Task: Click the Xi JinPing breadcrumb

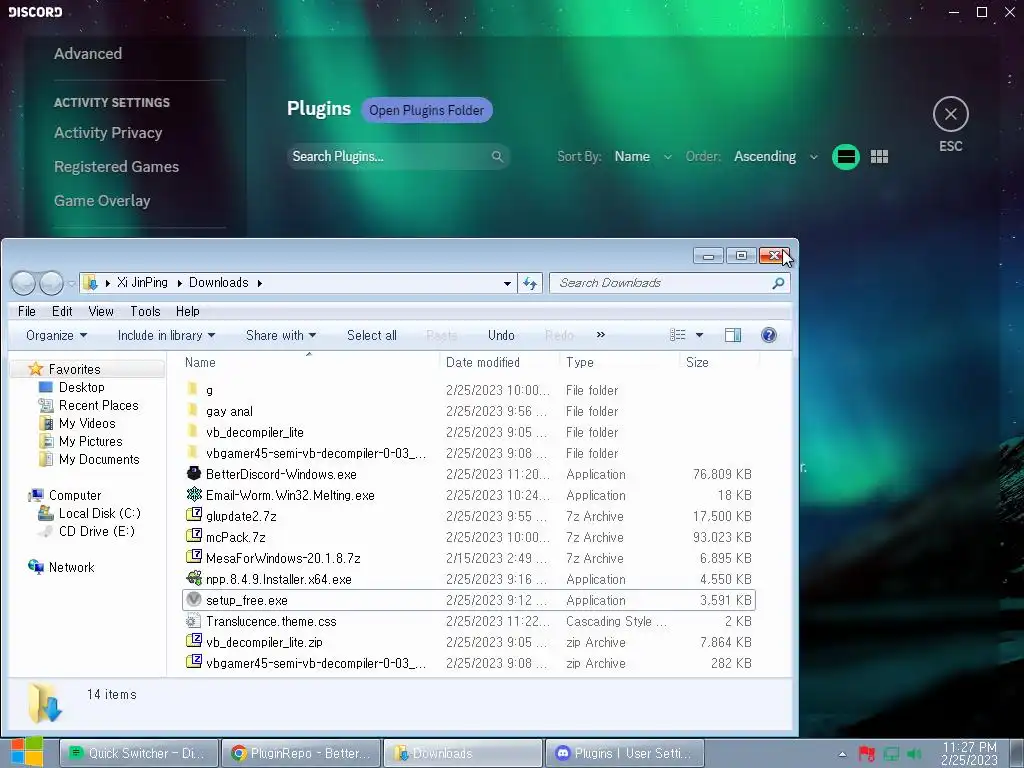Action: point(142,283)
